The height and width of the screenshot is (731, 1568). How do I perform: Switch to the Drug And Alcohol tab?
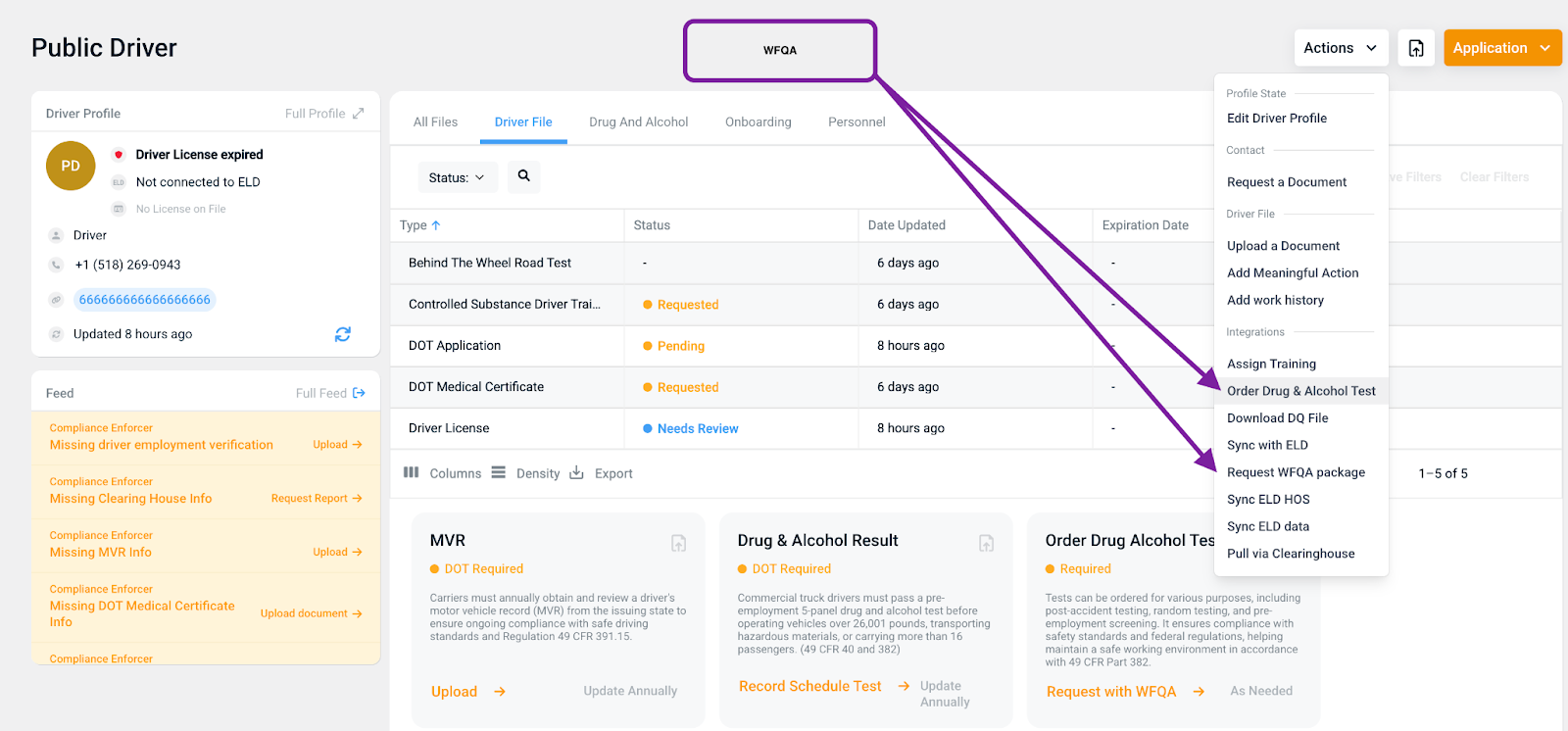(638, 122)
